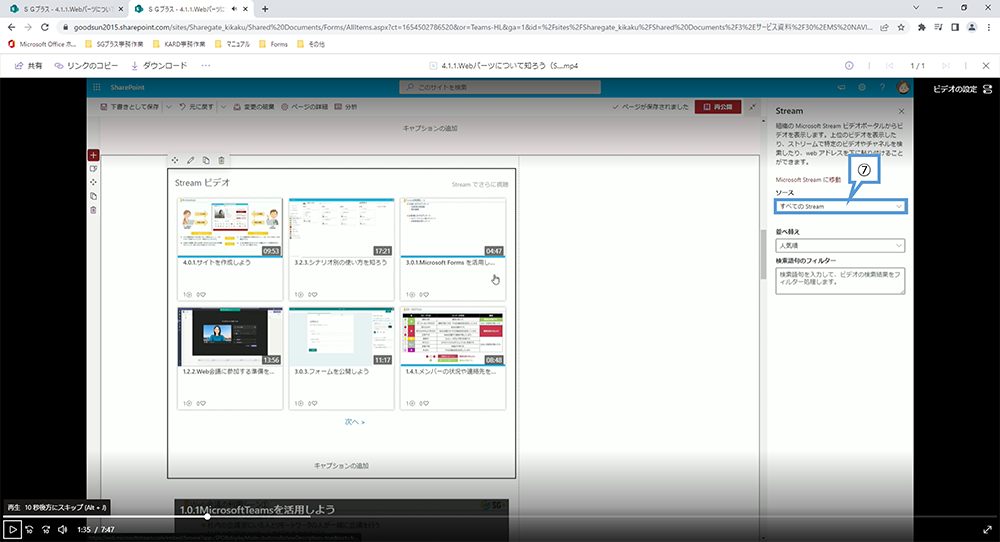Close the file preview with the X

click(986, 66)
